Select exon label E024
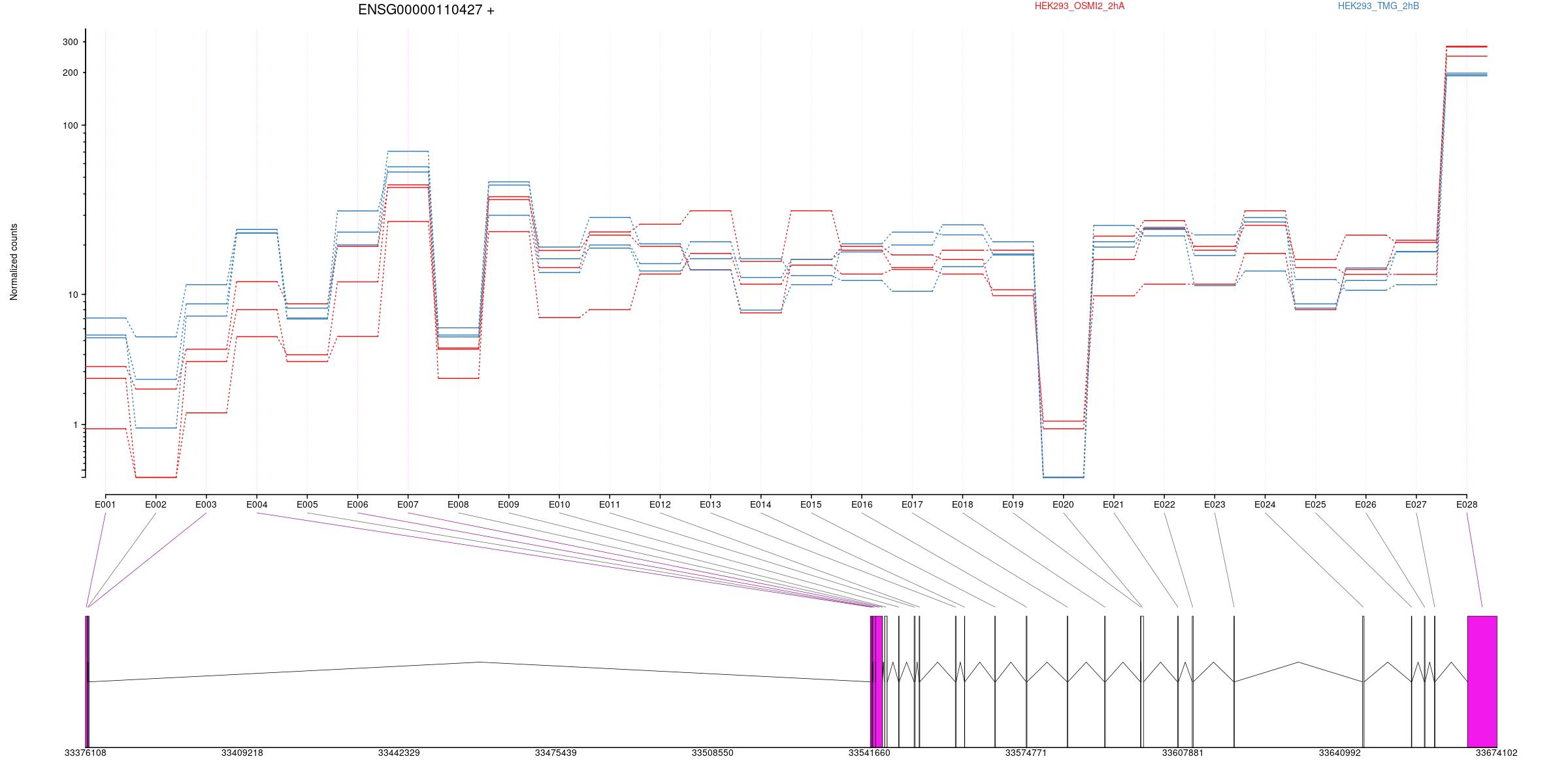Image resolution: width=1568 pixels, height=784 pixels. [1265, 504]
